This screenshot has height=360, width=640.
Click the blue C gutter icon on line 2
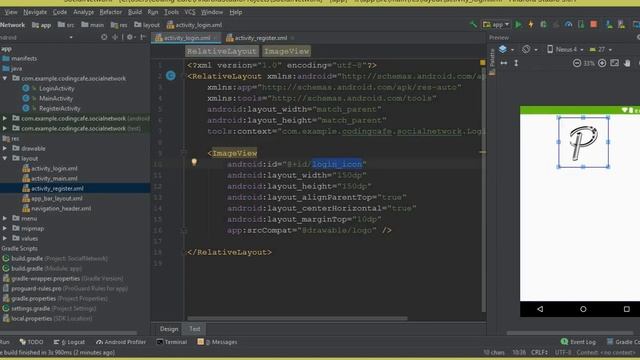pos(171,76)
